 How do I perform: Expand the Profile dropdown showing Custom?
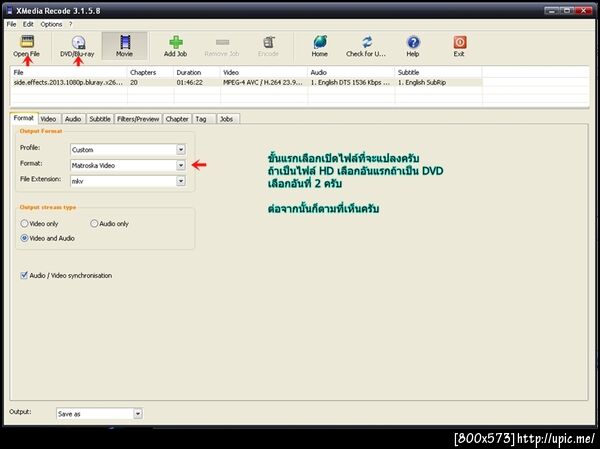[181, 150]
